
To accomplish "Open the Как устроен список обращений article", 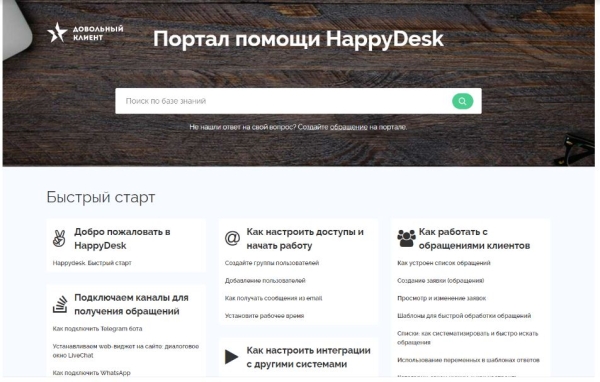I will tap(443, 263).
